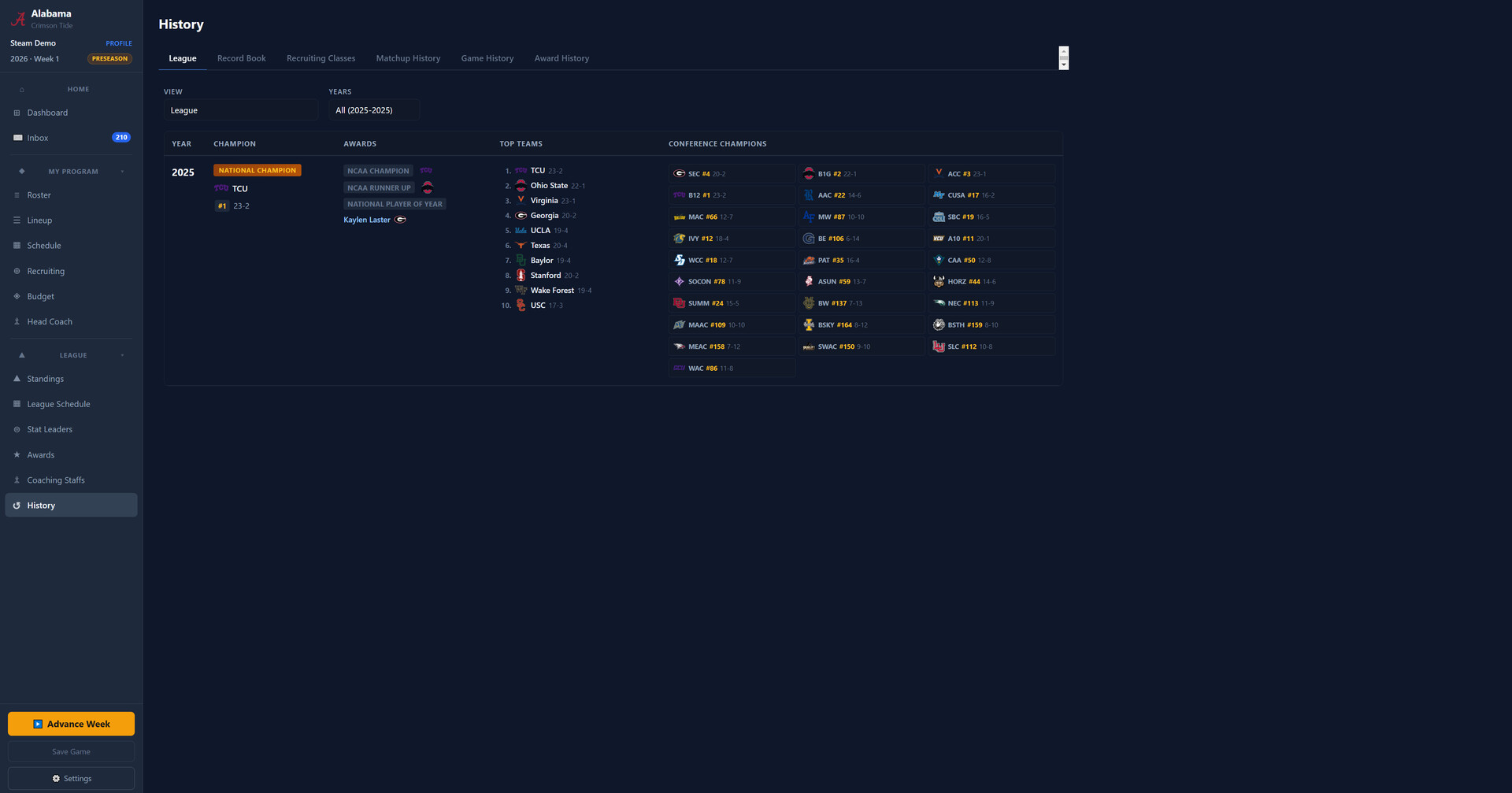
Task: Open the Budget page
Action: click(x=40, y=296)
